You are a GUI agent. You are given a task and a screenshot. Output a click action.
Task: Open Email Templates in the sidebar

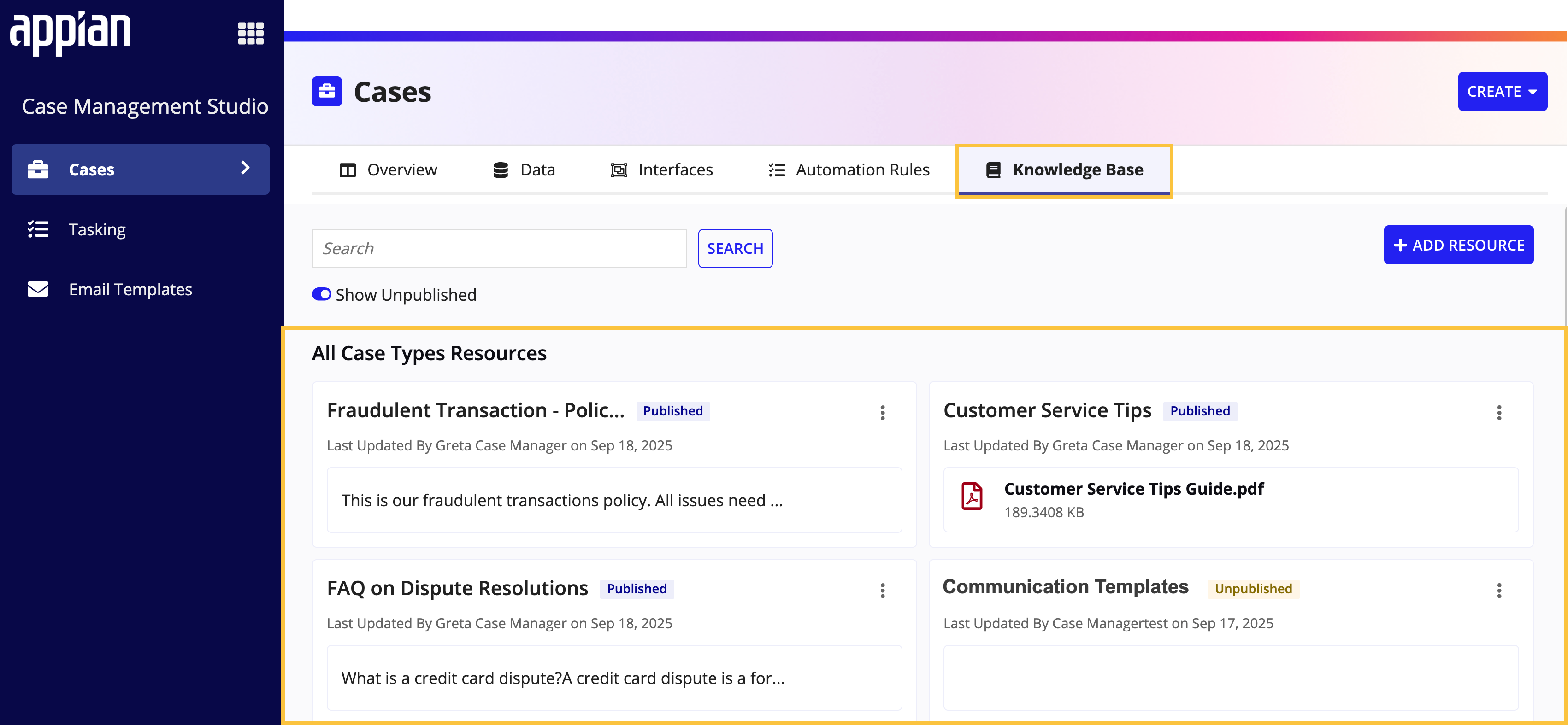tap(140, 289)
